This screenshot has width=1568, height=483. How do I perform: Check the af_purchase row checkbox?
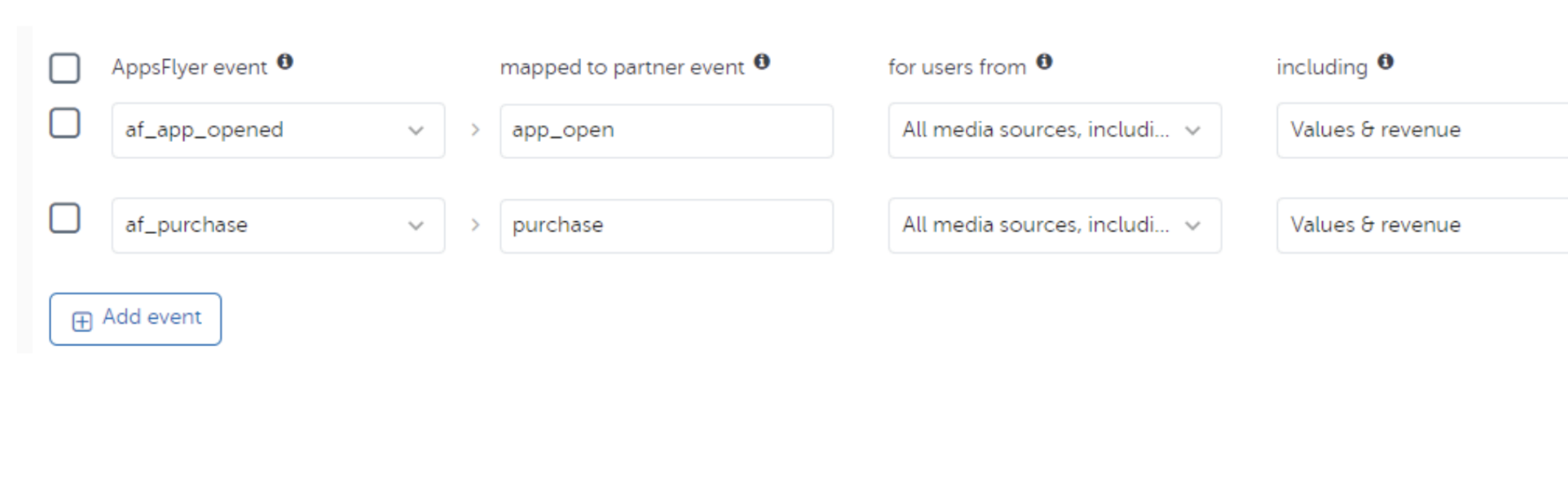[64, 218]
